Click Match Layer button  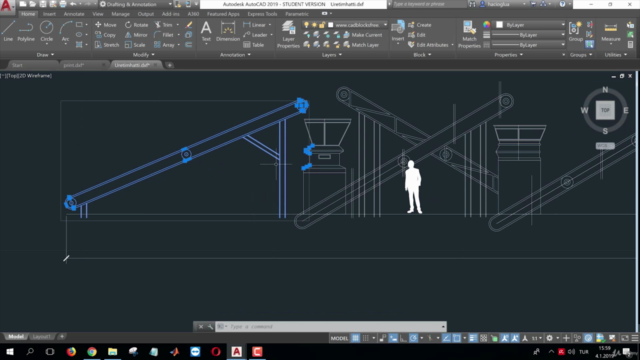(x=361, y=45)
